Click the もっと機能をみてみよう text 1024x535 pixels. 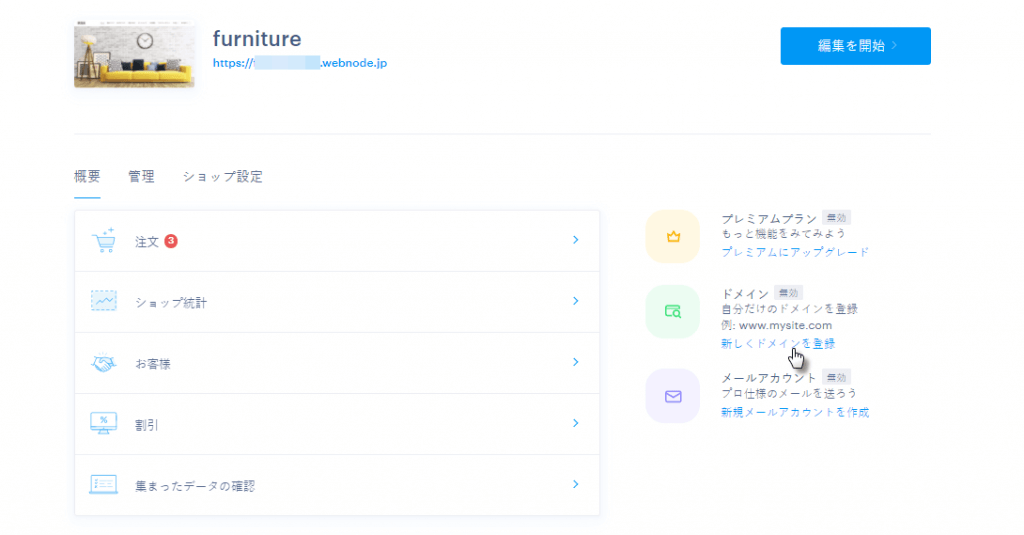coord(783,234)
